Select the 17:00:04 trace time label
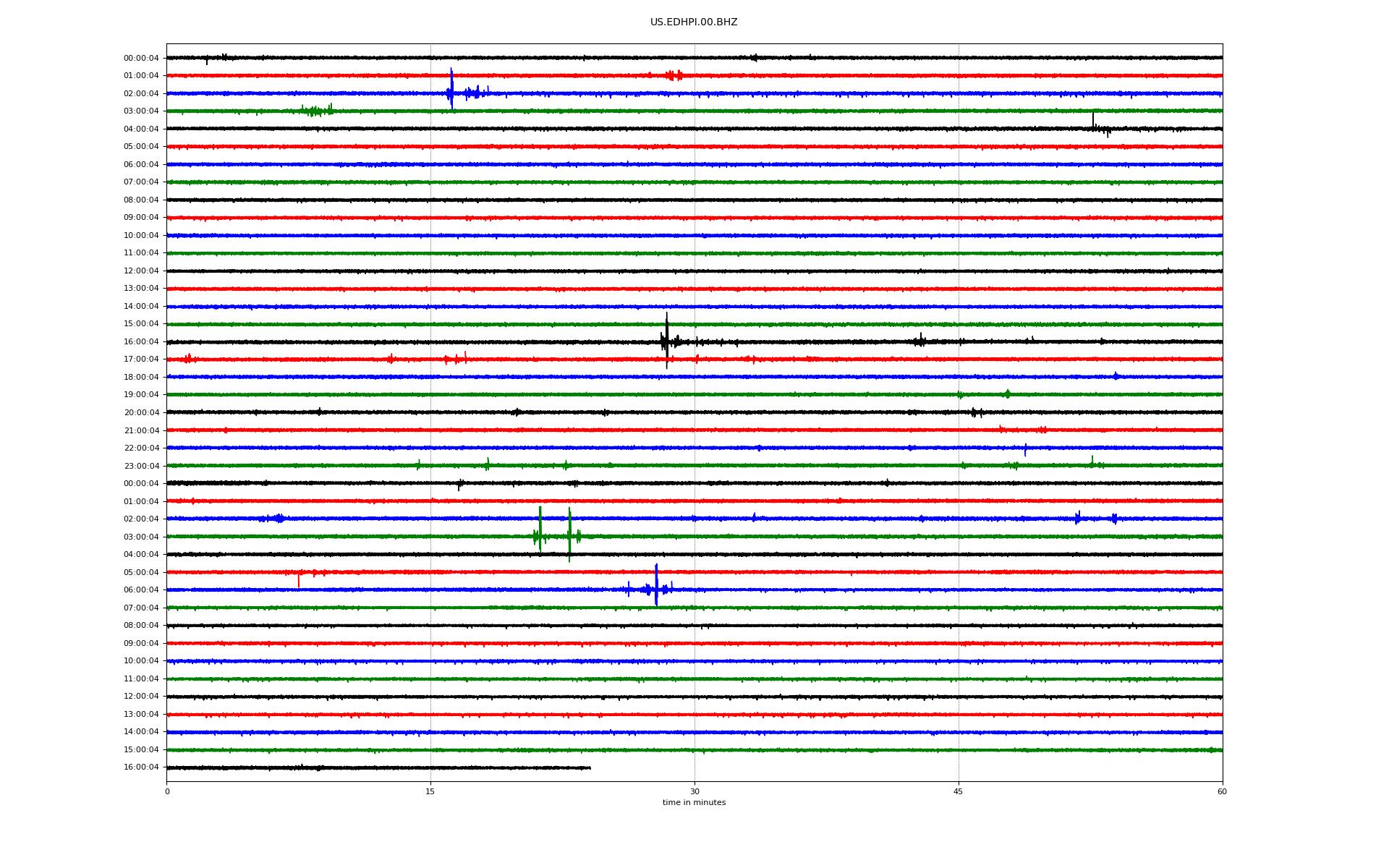This screenshot has height=868, width=1389. [x=141, y=359]
